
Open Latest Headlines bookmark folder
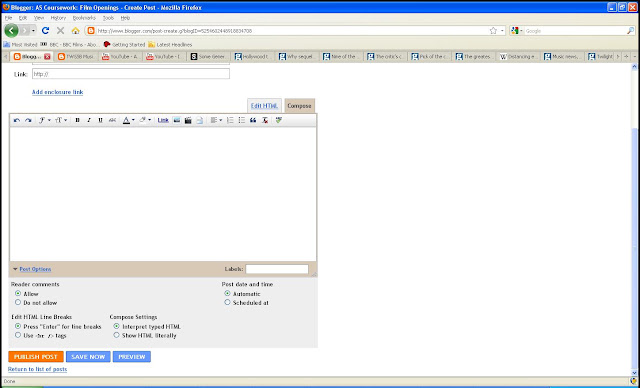pyautogui.click(x=170, y=44)
